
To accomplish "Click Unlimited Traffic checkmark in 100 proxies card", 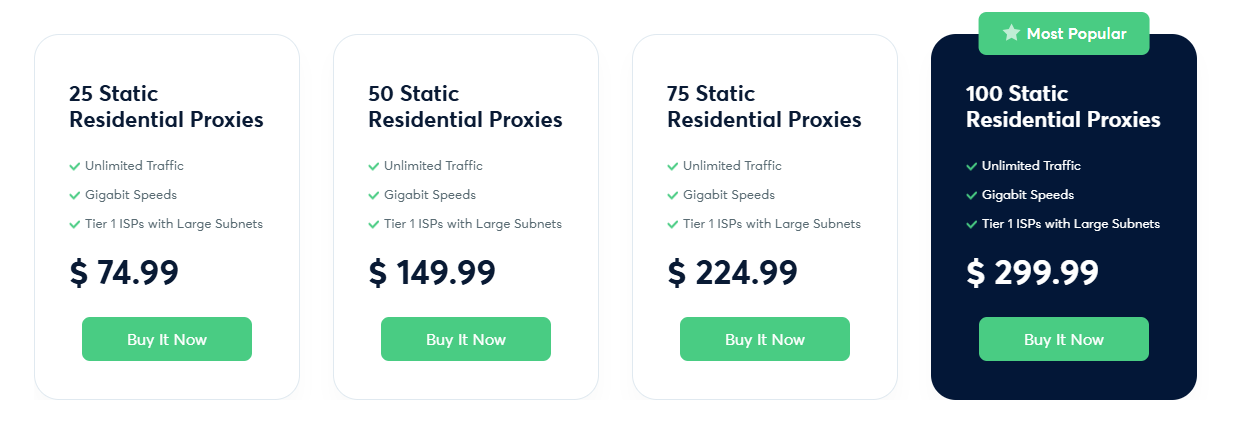I will pyautogui.click(x=972, y=166).
